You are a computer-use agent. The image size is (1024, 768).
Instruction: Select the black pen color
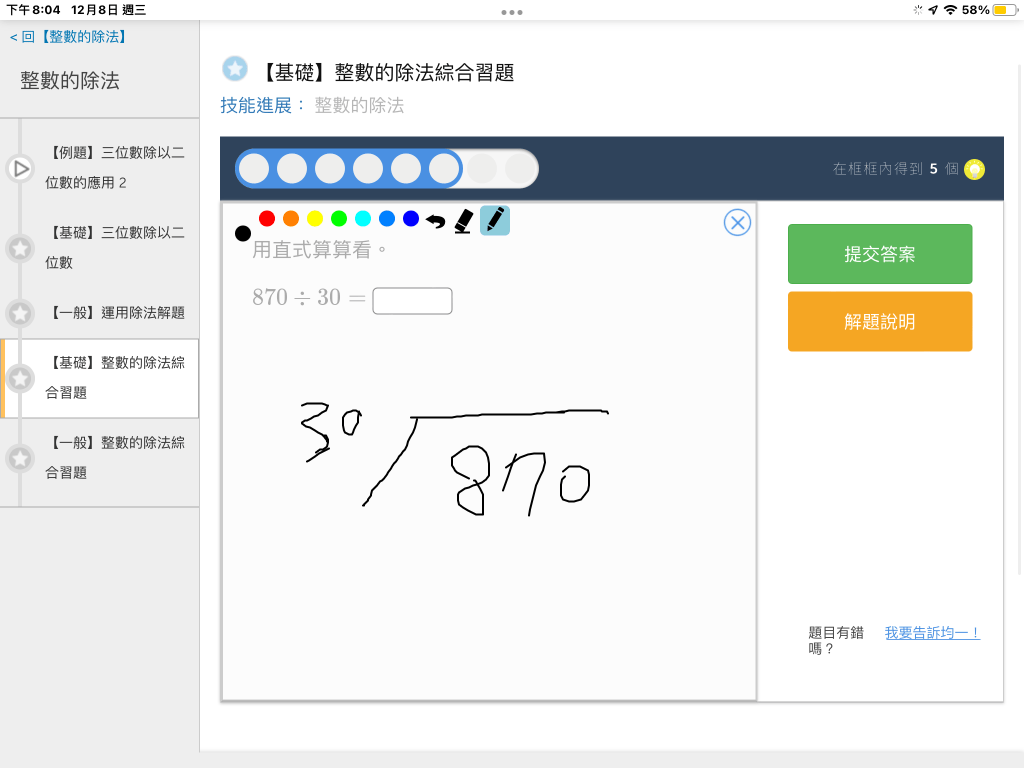242,233
